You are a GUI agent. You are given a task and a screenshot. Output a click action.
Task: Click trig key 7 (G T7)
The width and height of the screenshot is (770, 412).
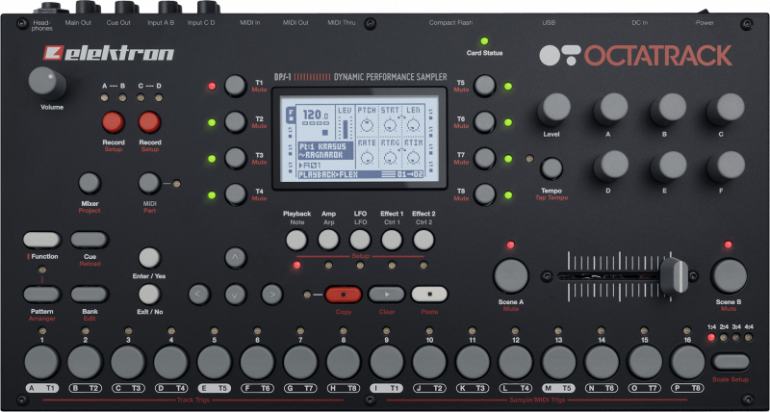click(x=301, y=362)
